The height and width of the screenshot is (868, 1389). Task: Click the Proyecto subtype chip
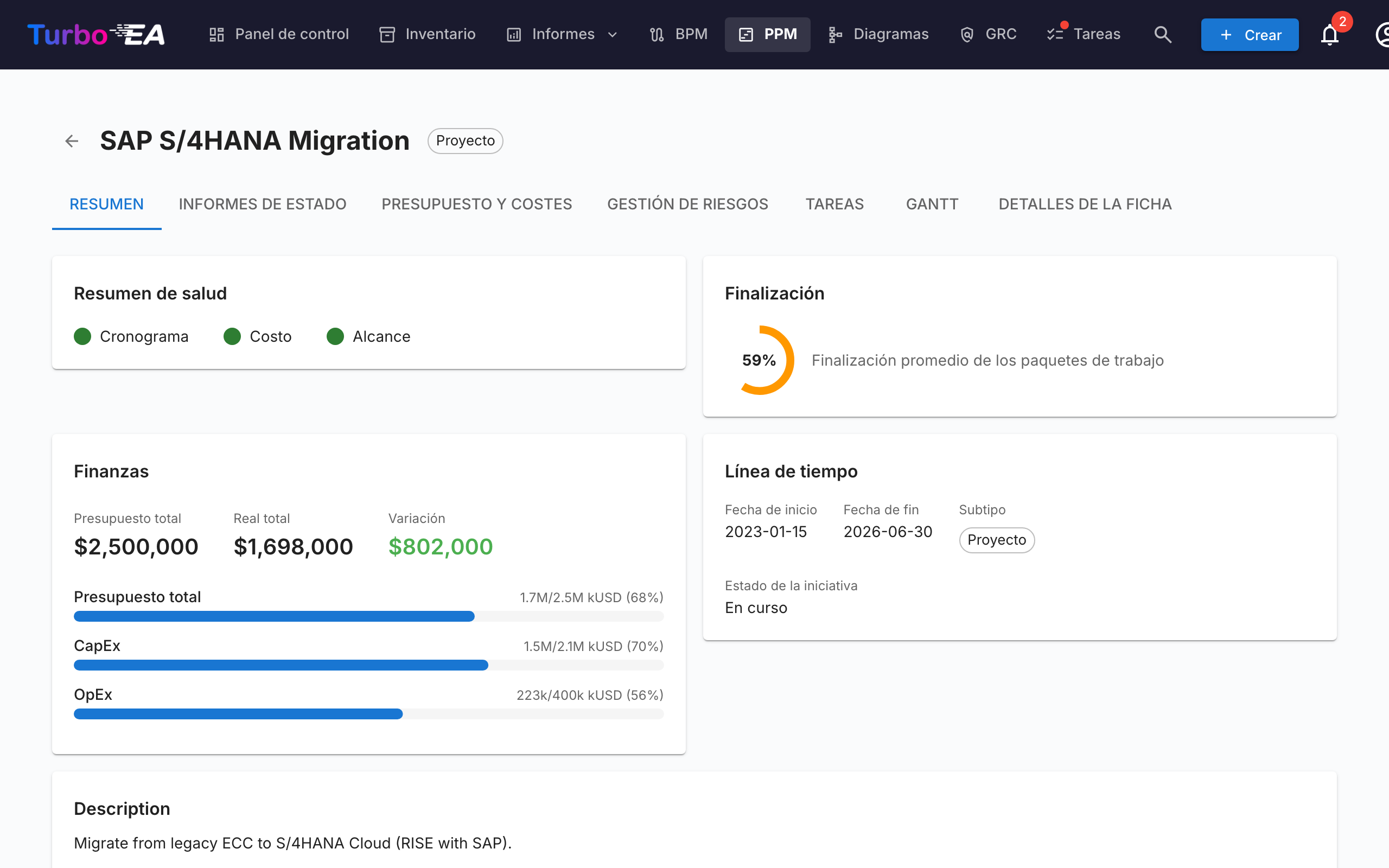(x=996, y=540)
